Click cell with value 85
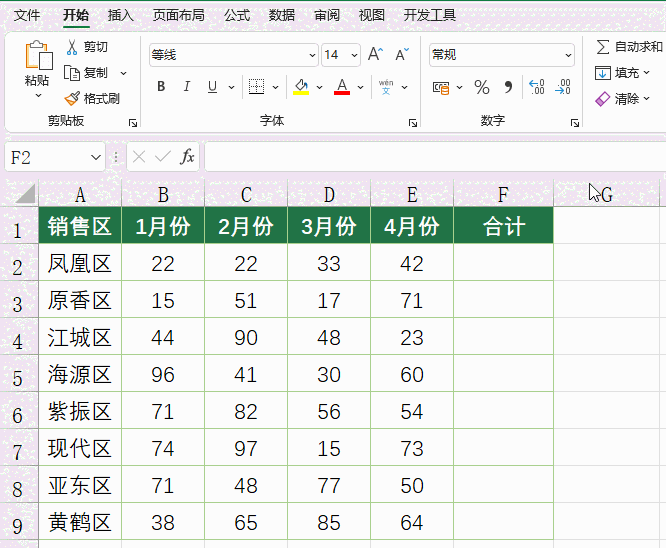This screenshot has height=548, width=666. (329, 521)
